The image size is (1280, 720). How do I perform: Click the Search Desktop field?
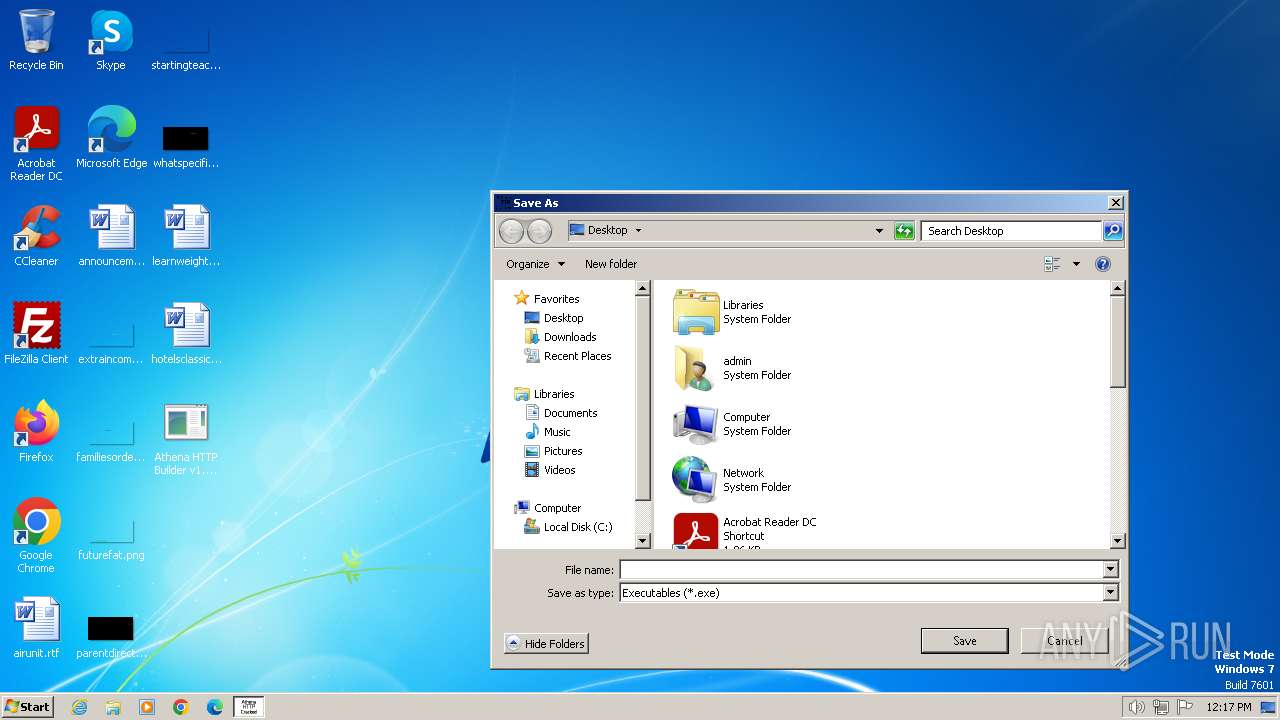click(1011, 231)
